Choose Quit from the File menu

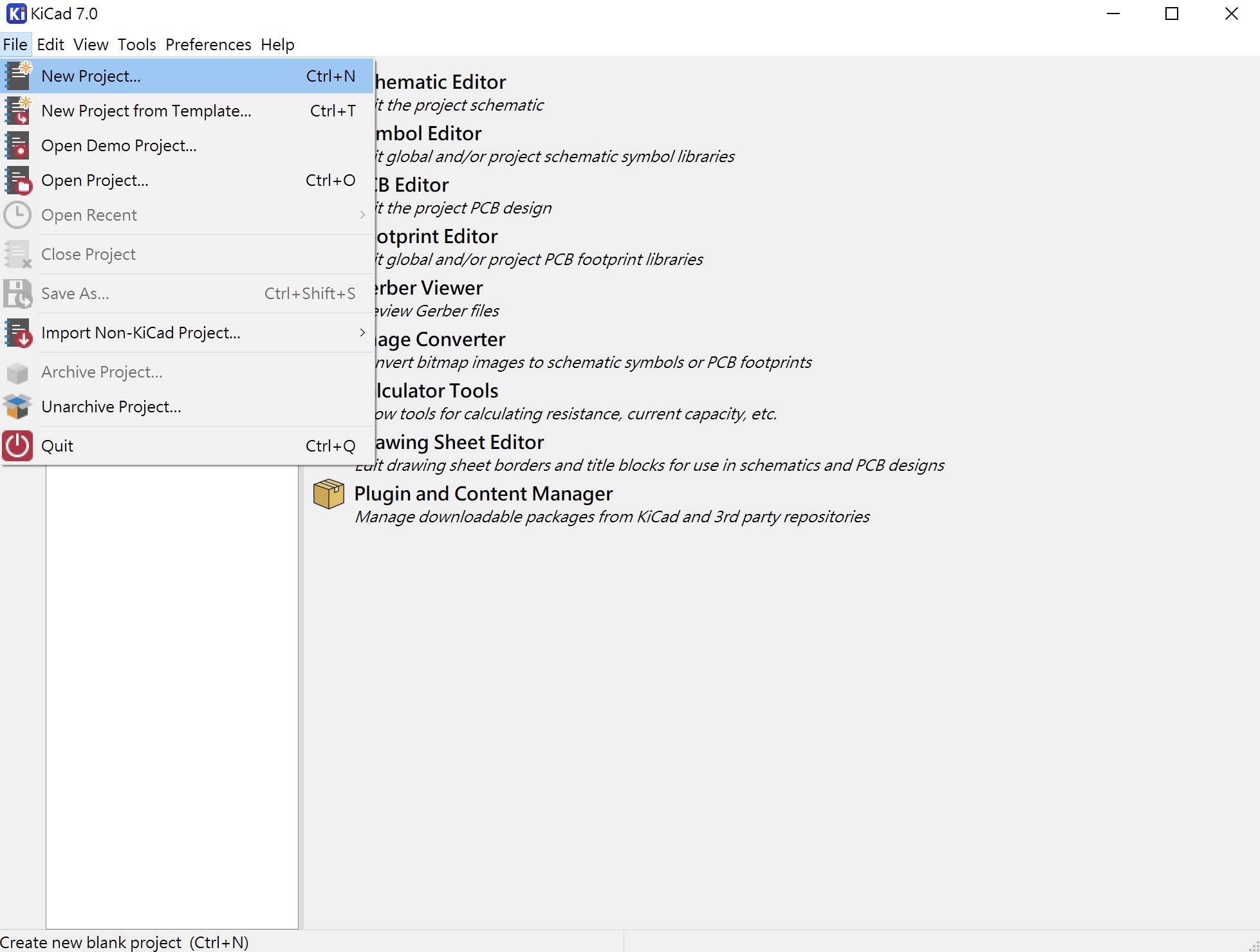(187, 446)
